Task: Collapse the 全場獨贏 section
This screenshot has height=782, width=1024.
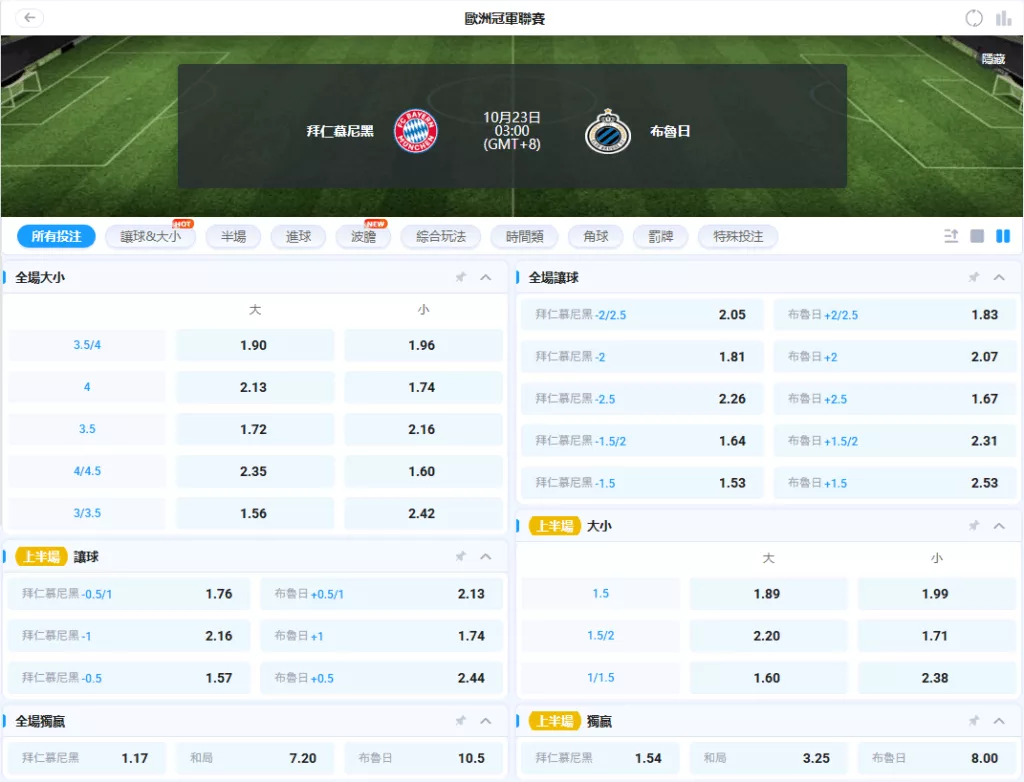Action: click(486, 721)
